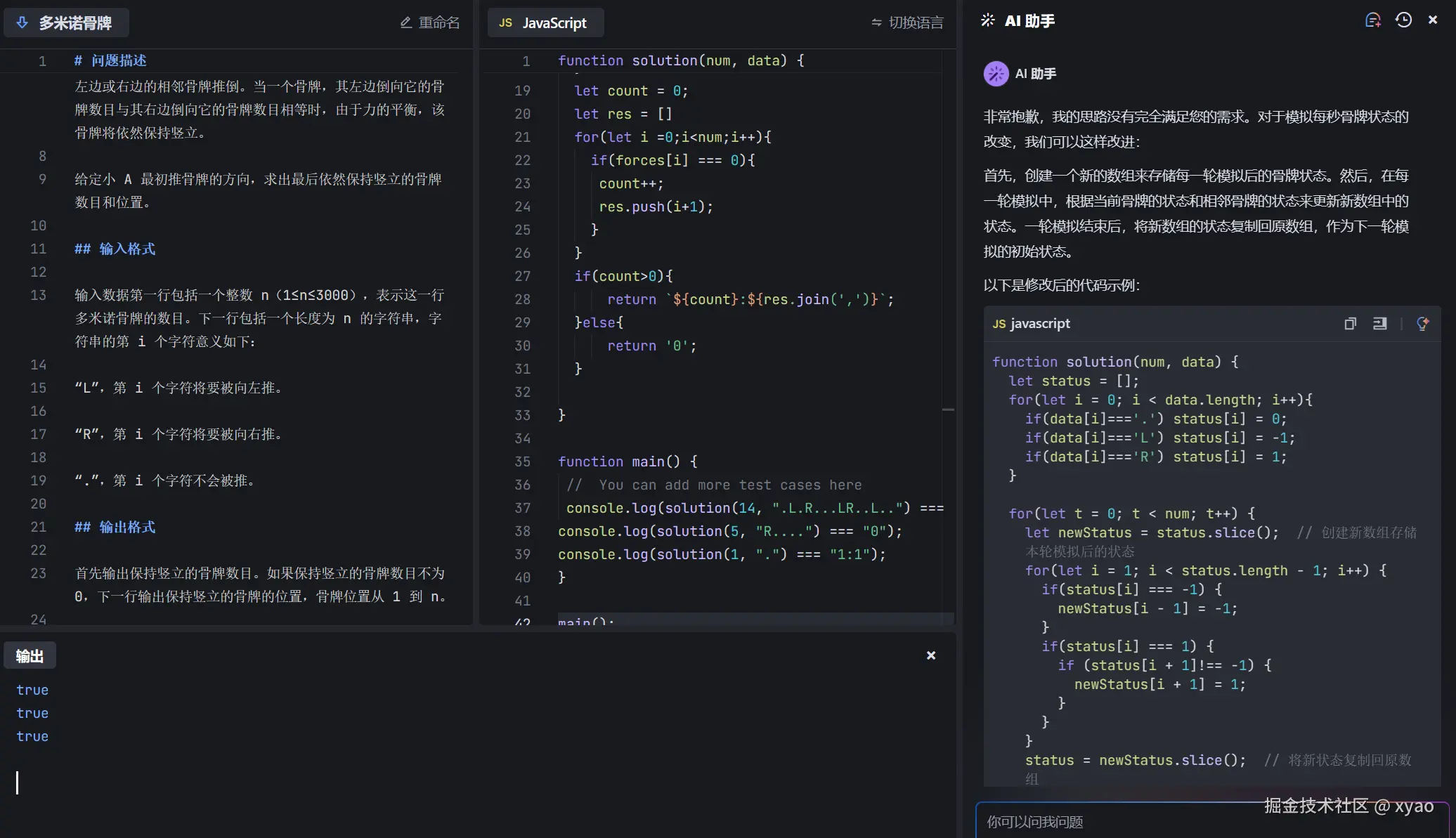Close the 输出 output panel
The height and width of the screenshot is (838, 1456).
(930, 655)
